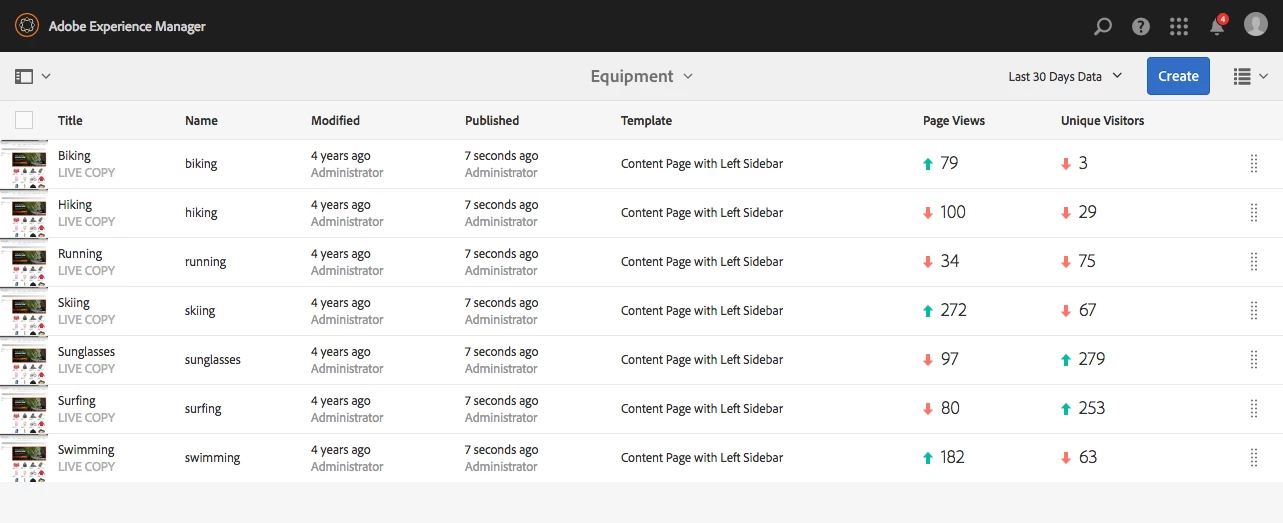This screenshot has width=1283, height=523.
Task: Open the Last 30 Days Data dropdown
Action: tap(1065, 76)
